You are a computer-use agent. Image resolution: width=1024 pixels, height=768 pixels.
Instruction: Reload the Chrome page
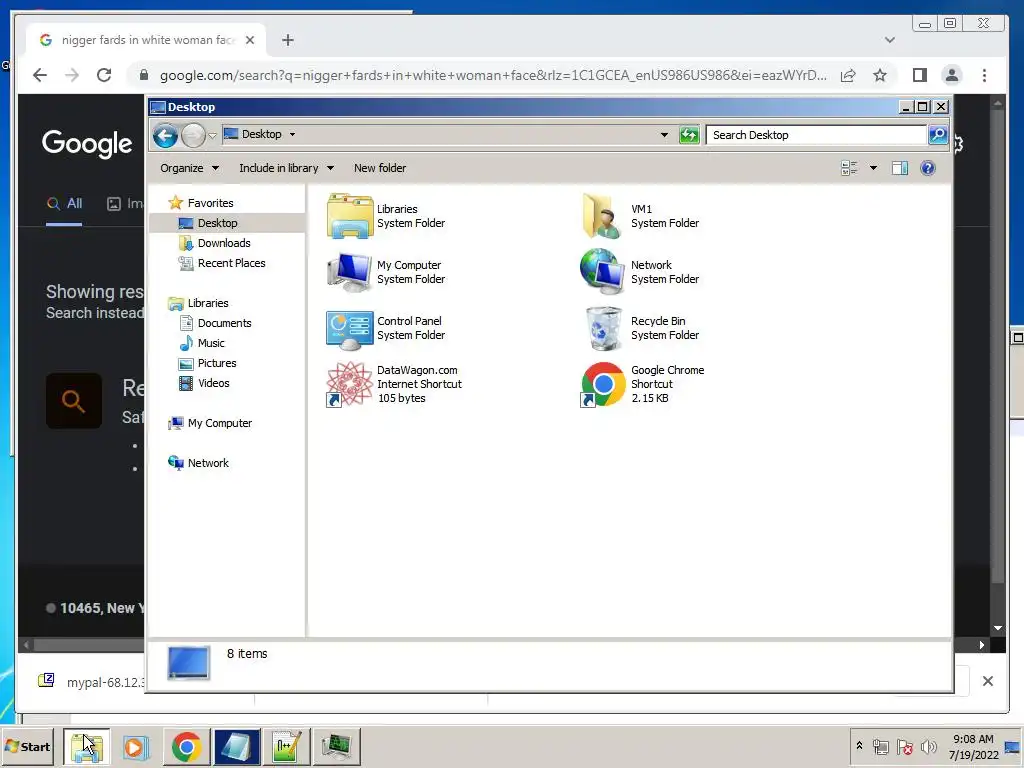(x=104, y=75)
